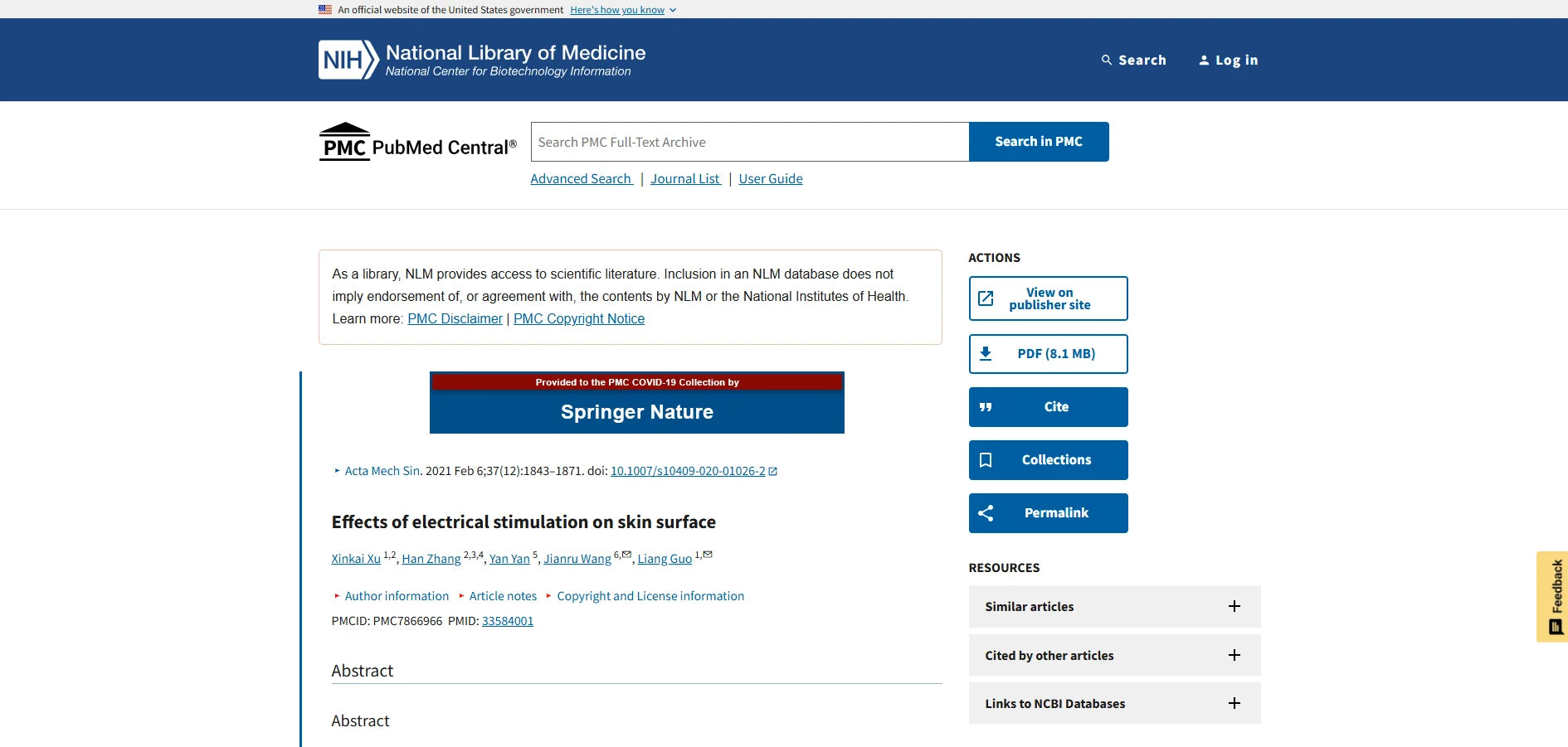The height and width of the screenshot is (747, 1568).
Task: Open the Feedback side tab
Action: [x=1552, y=596]
